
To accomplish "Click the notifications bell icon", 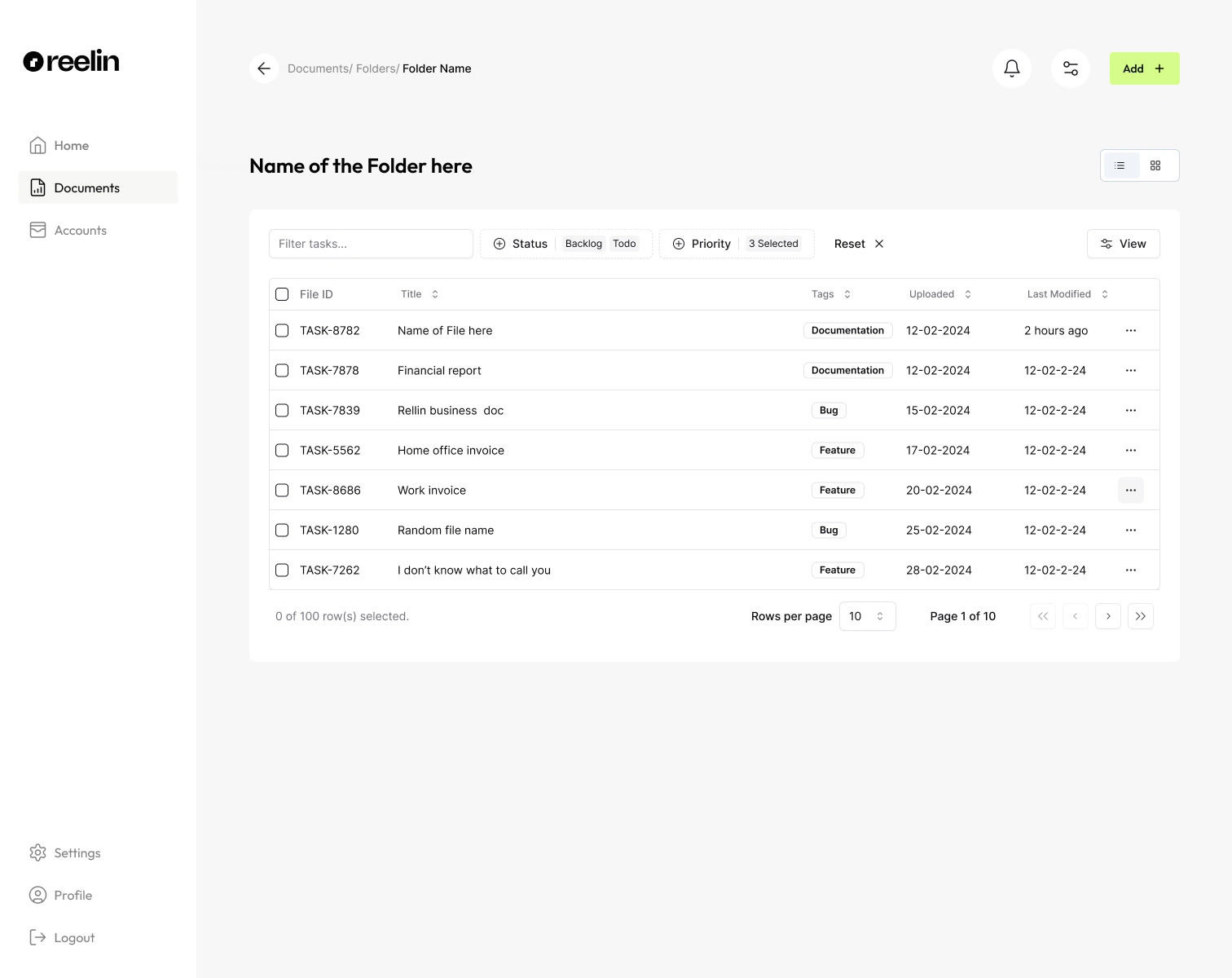I will 1012,68.
